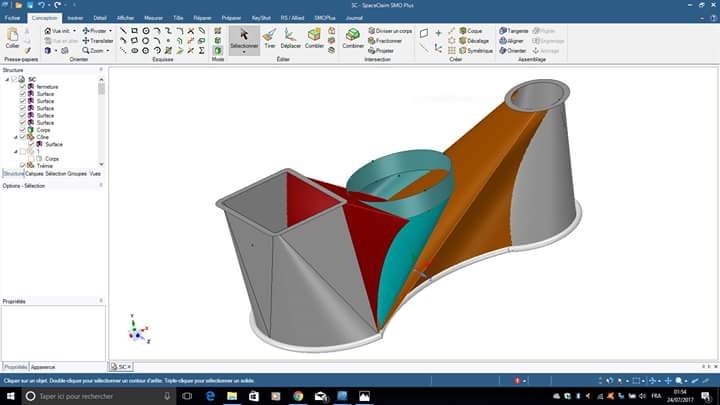This screenshot has height=405, width=720.
Task: Open the Fichier menu
Action: [13, 18]
